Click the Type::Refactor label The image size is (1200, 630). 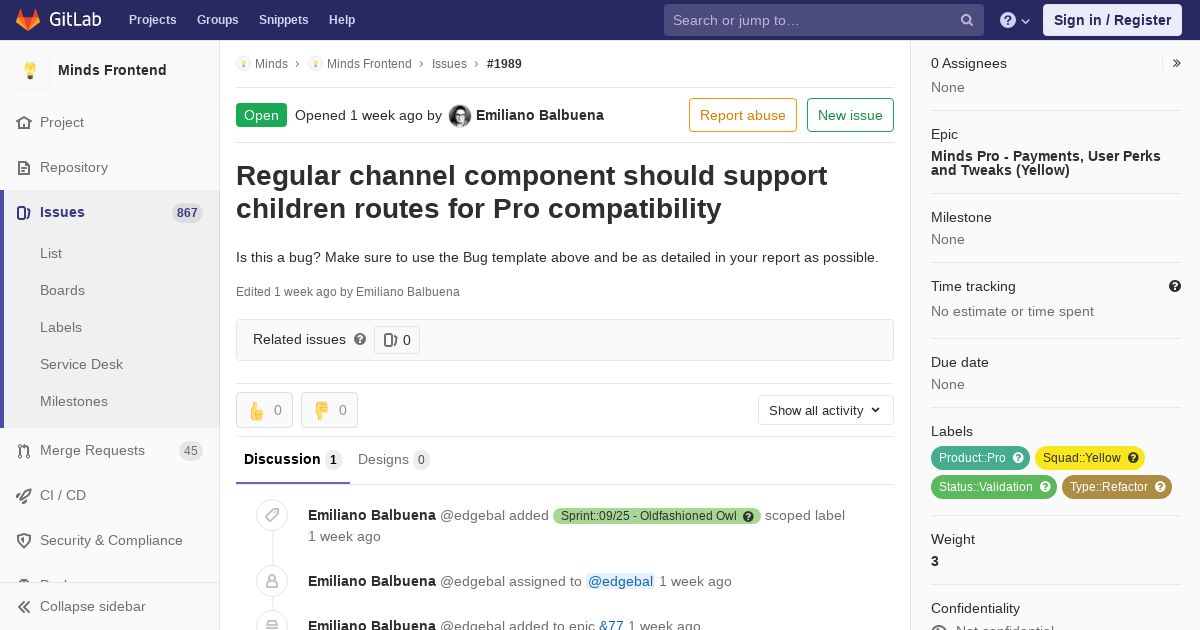1116,487
